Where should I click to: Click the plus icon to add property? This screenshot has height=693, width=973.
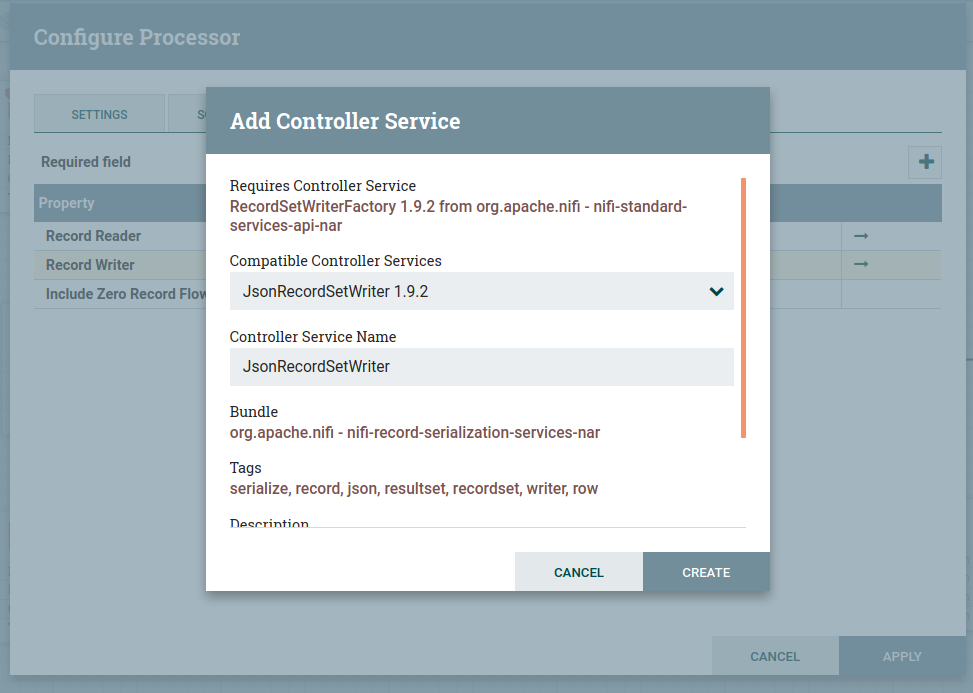coord(925,162)
